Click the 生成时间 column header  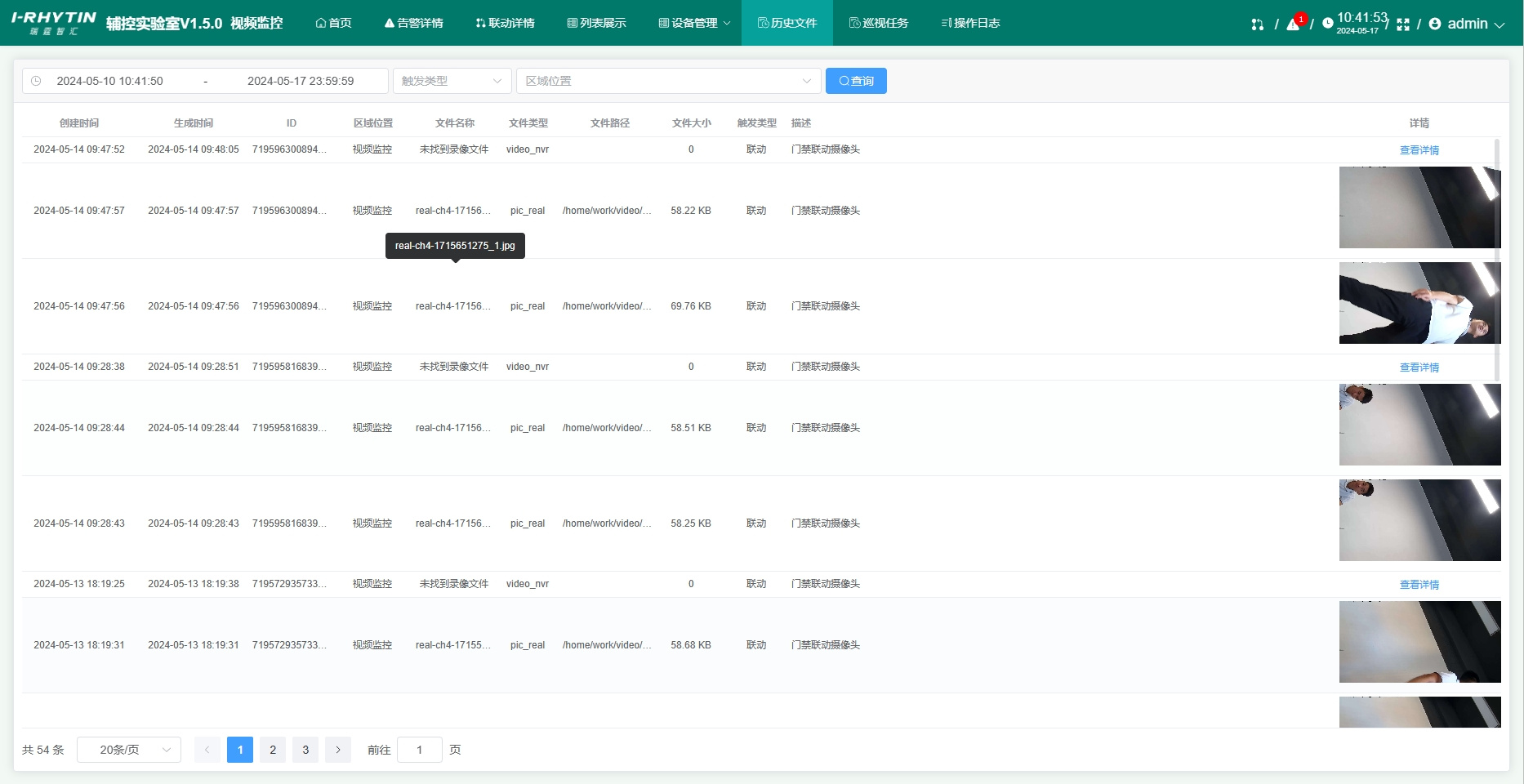click(x=194, y=123)
